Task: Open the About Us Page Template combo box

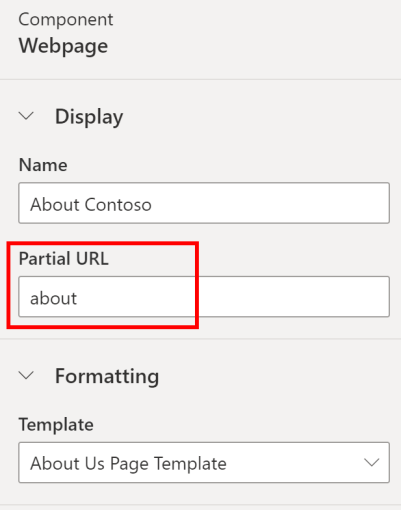Action: (x=204, y=463)
